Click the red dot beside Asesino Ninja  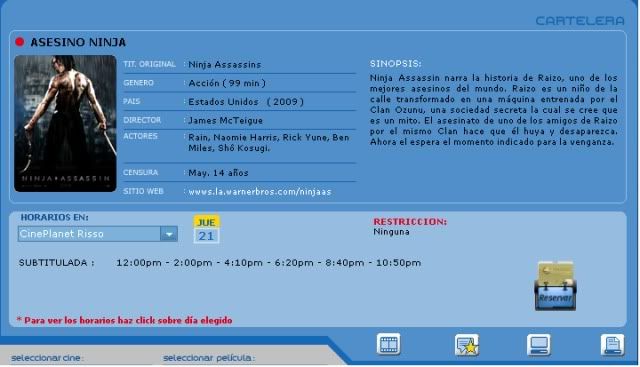[x=20, y=42]
